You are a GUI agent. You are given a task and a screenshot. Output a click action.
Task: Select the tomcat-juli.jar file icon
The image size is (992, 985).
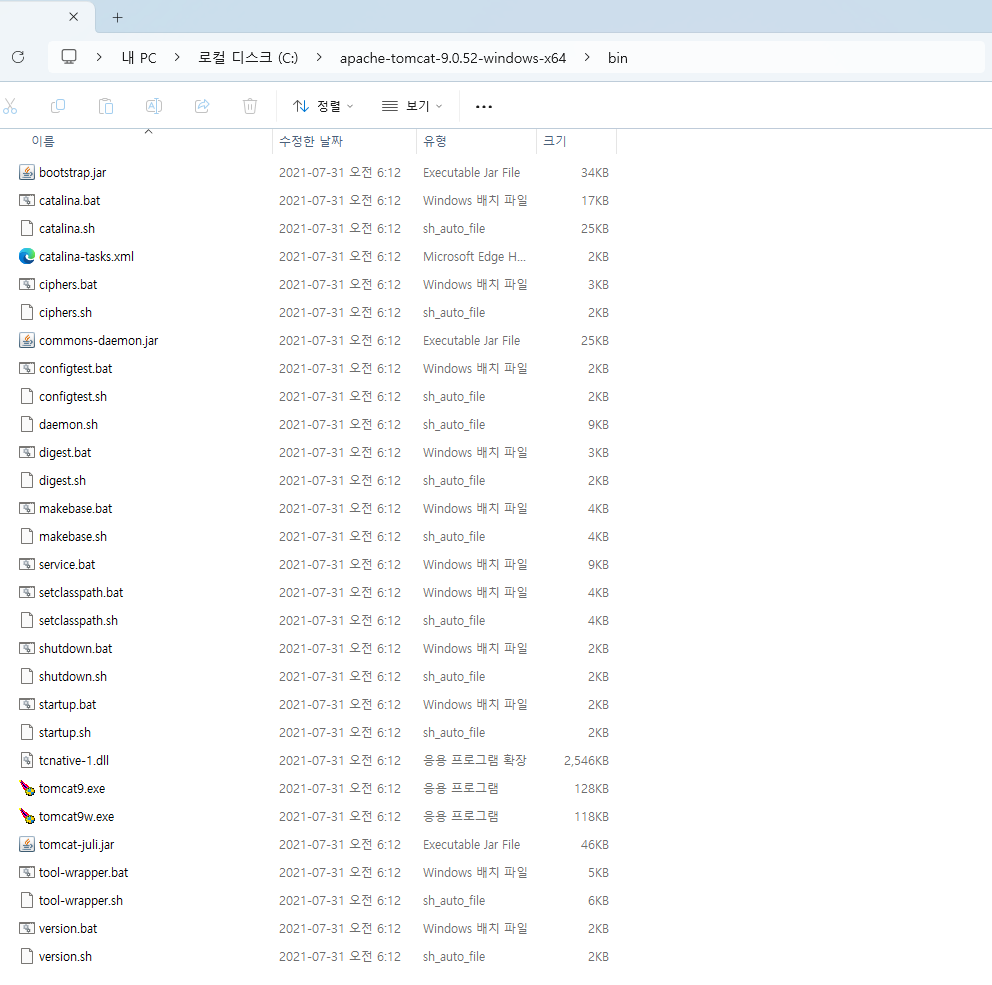tap(27, 845)
